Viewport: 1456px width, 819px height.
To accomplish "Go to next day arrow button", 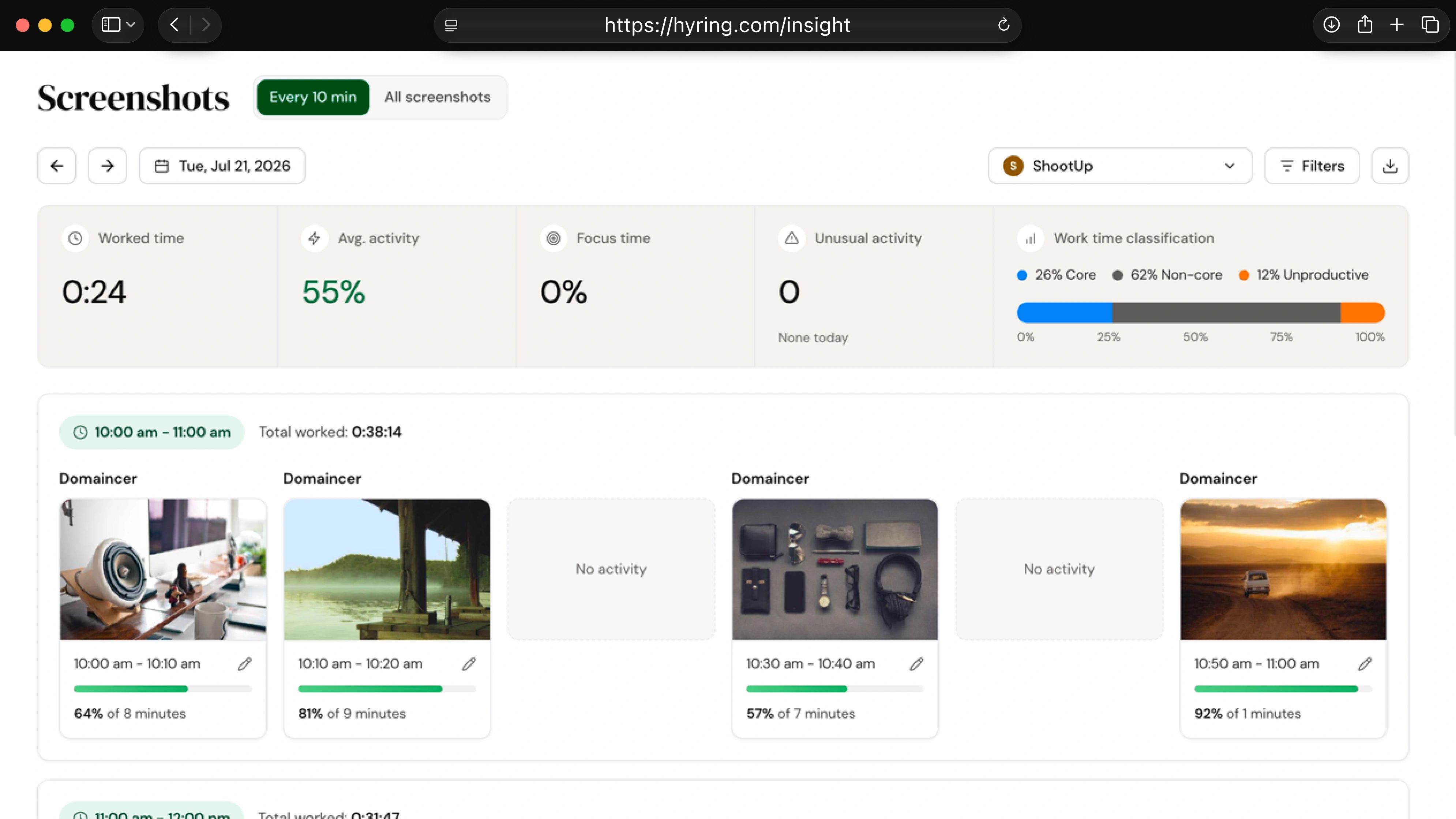I will click(x=108, y=166).
